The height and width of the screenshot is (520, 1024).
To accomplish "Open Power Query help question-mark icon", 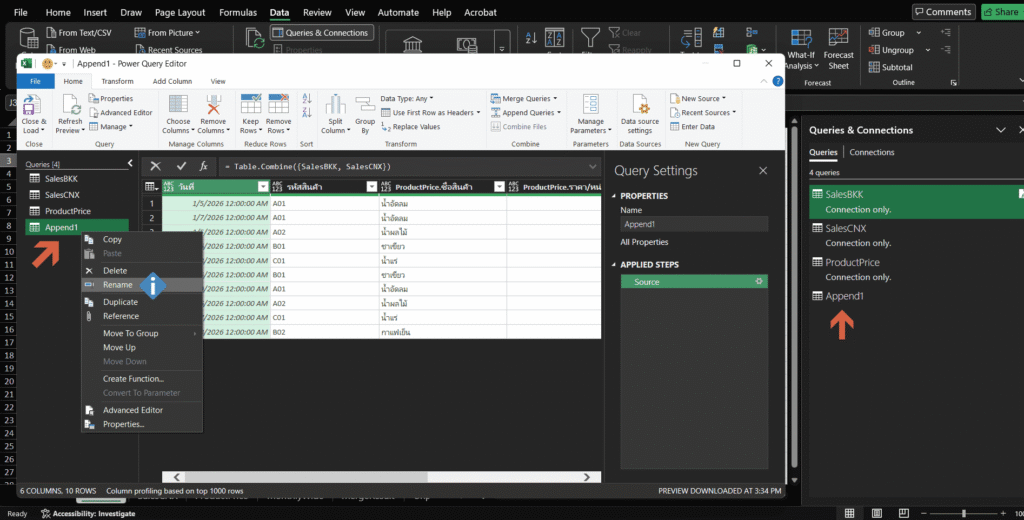I will coord(778,81).
